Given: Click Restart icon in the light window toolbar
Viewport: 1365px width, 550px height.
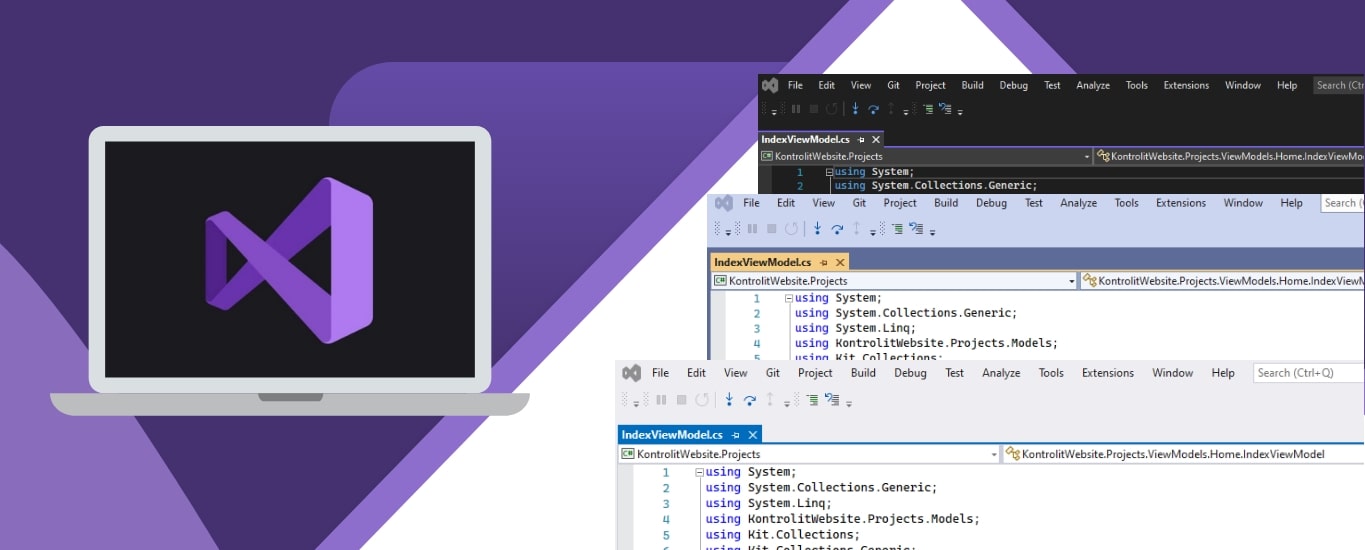Looking at the screenshot, I should (x=702, y=400).
